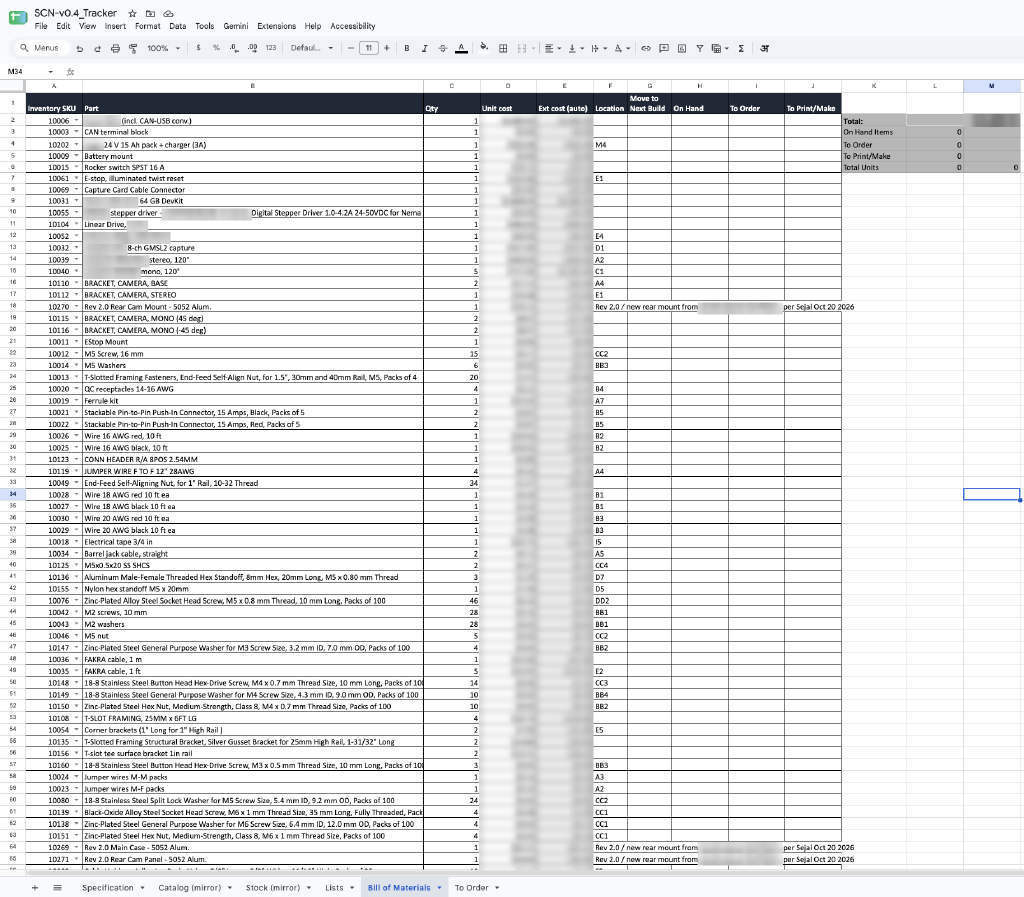Open the horizontal align dropdown
Screen dimensions: 1024x897
pyautogui.click(x=554, y=48)
